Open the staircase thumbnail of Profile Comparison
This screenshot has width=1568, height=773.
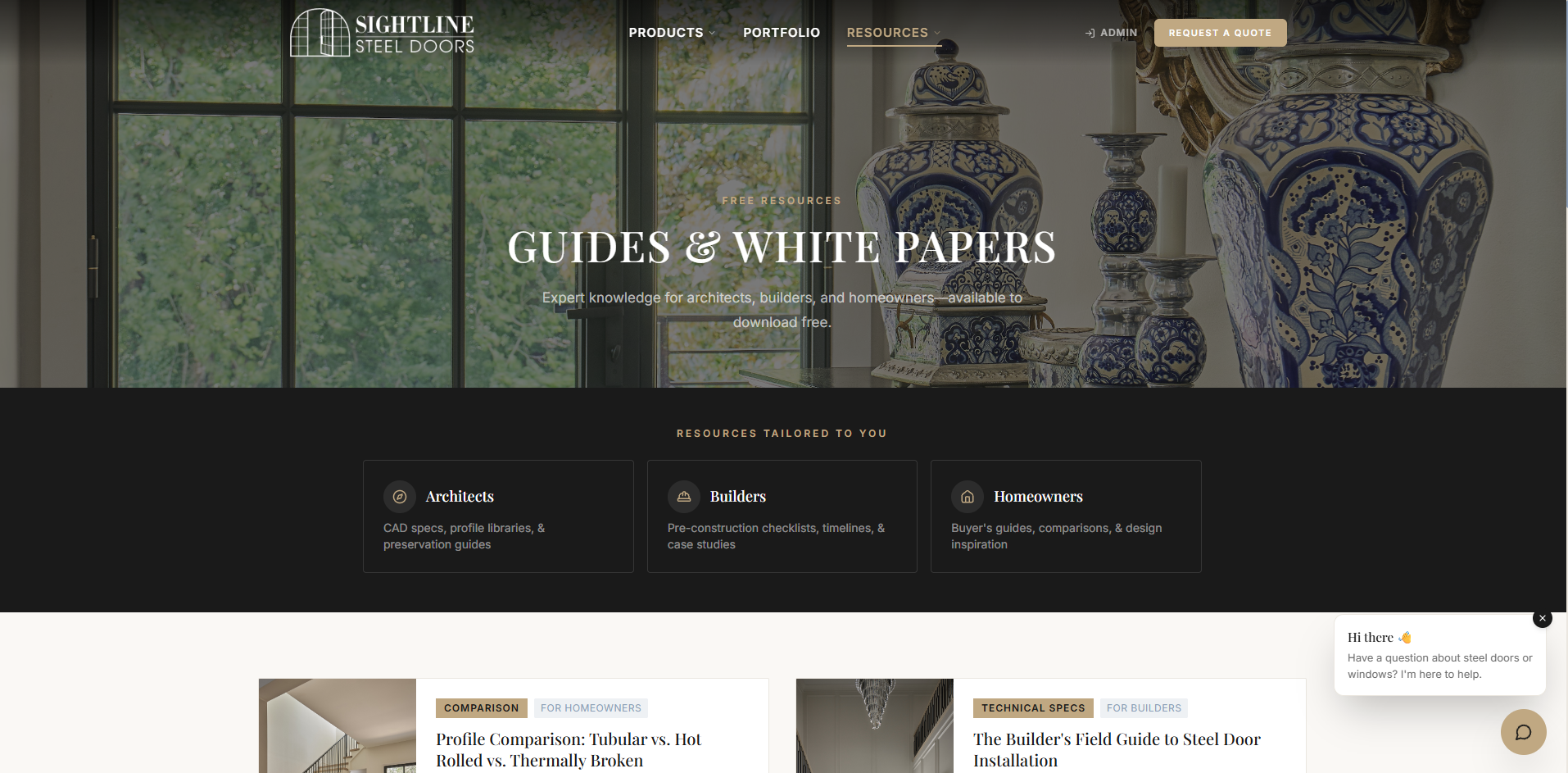[338, 726]
